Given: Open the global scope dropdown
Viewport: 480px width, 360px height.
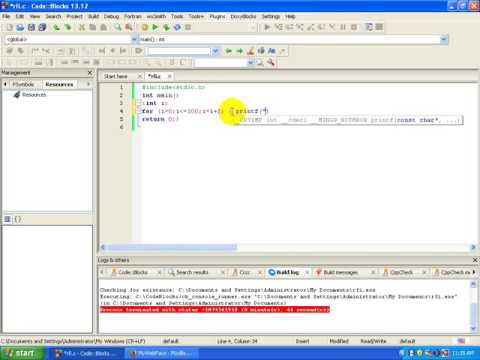Looking at the screenshot, I should (134, 40).
